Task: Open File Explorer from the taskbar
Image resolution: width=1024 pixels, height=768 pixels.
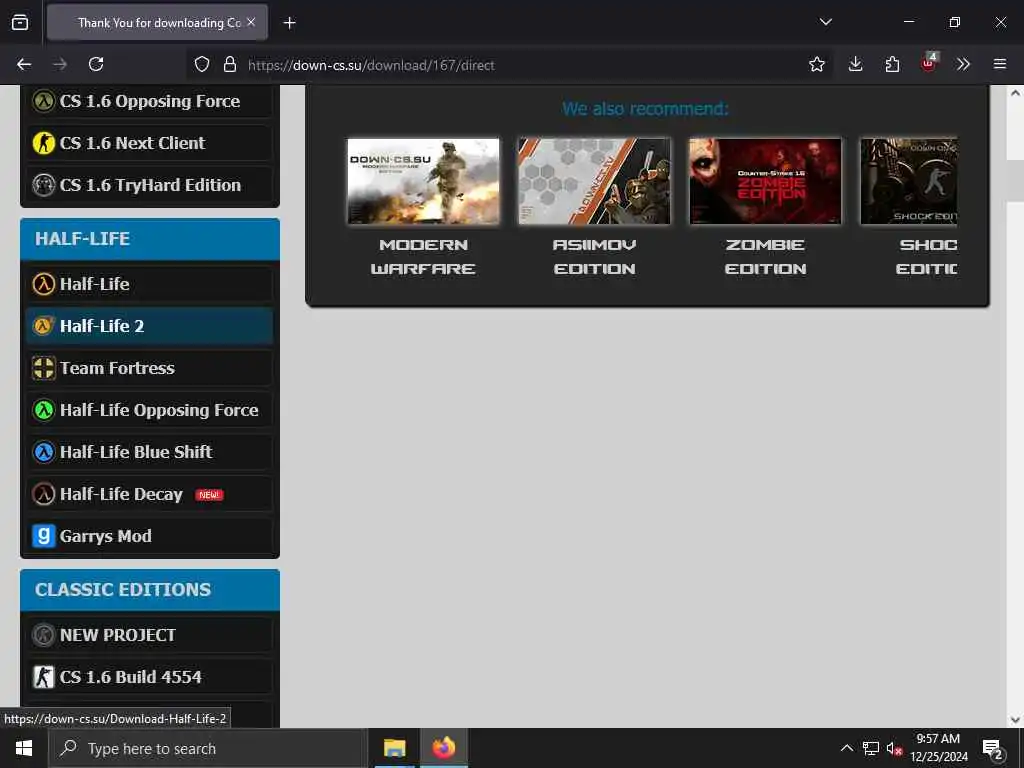Action: [394, 748]
